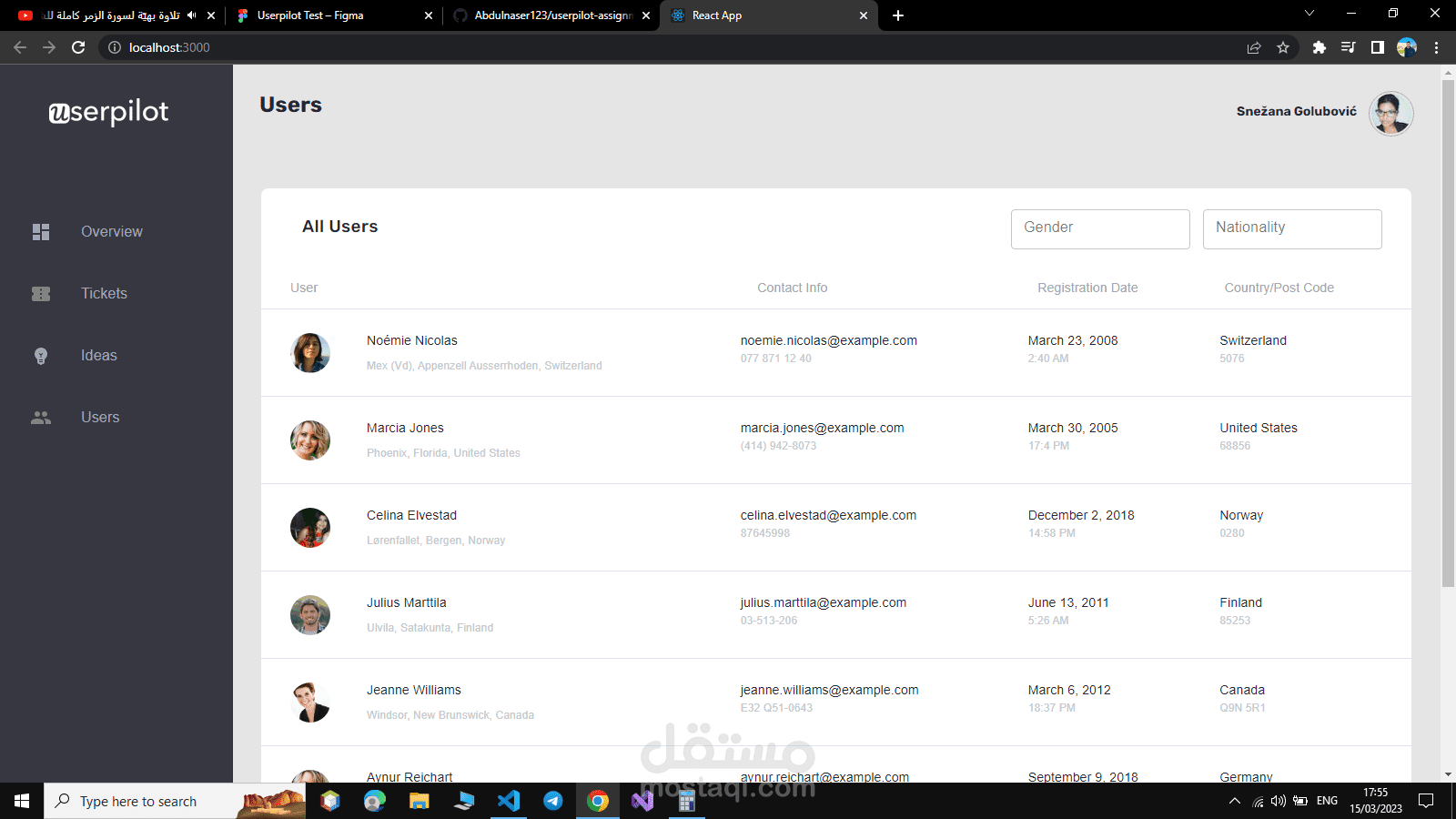Share this page icon in address bar
Image resolution: width=1456 pixels, height=819 pixels.
[x=1254, y=47]
